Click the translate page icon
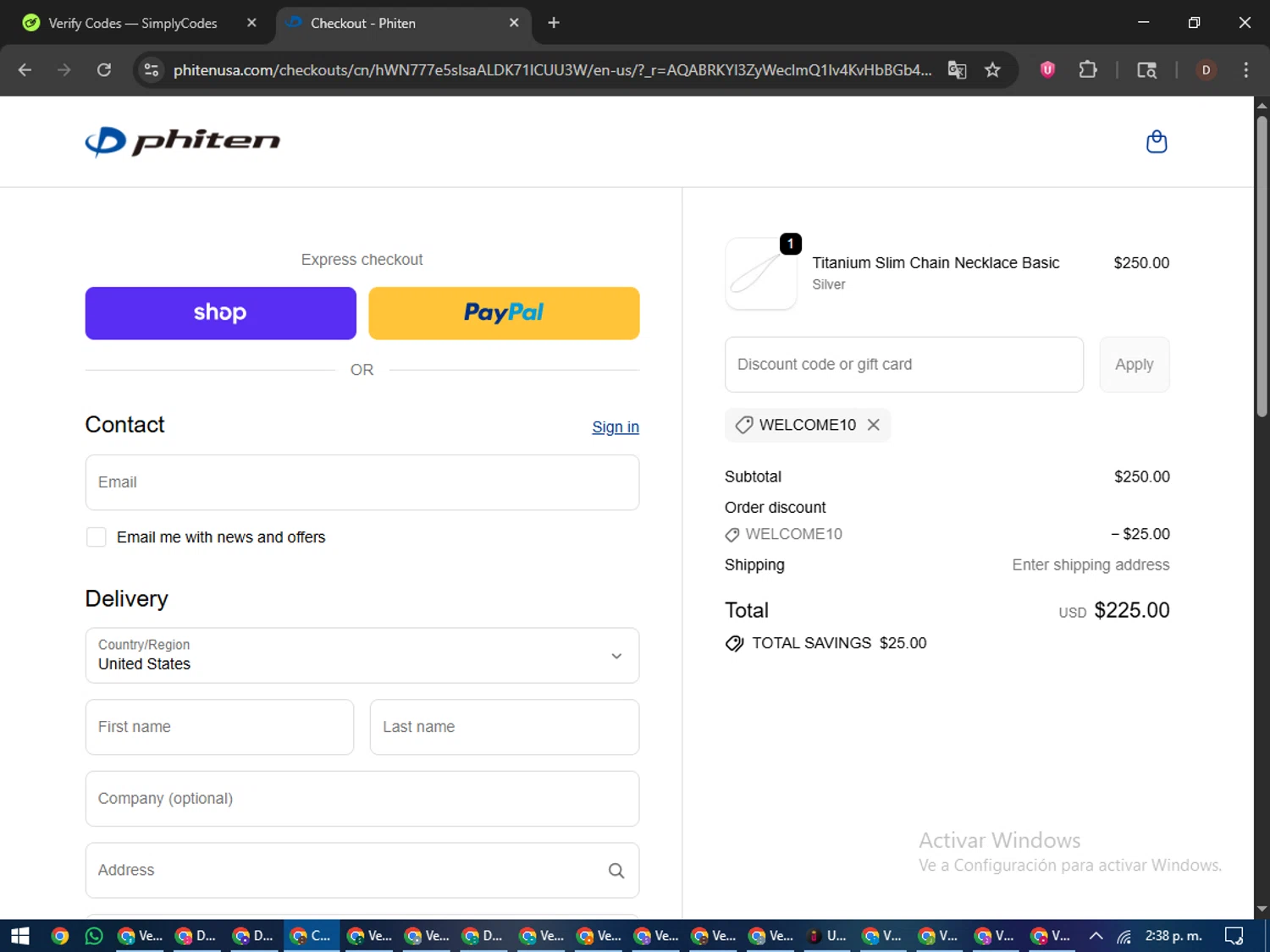Viewport: 1270px width, 952px height. 957,70
